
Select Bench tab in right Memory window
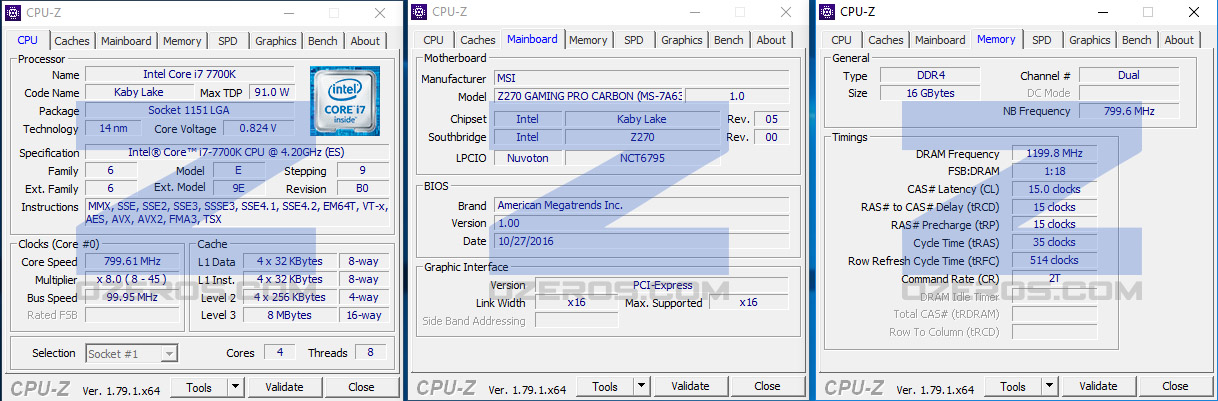coord(1136,40)
